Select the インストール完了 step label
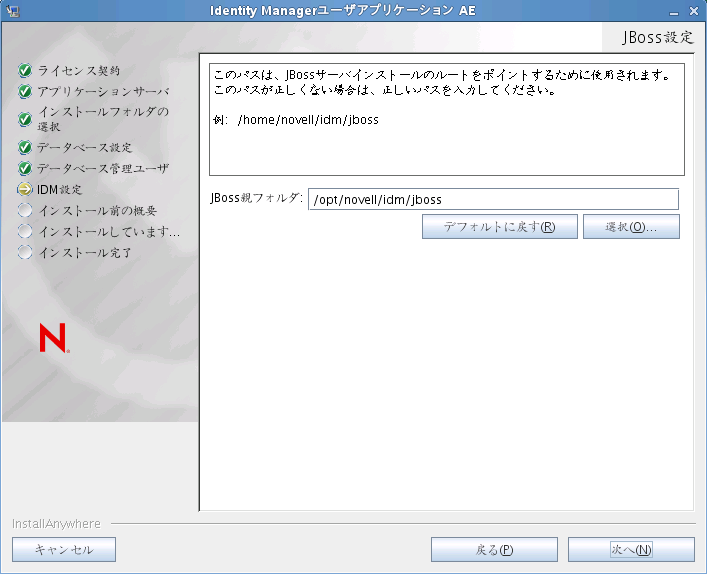This screenshot has width=707, height=574. click(x=84, y=253)
